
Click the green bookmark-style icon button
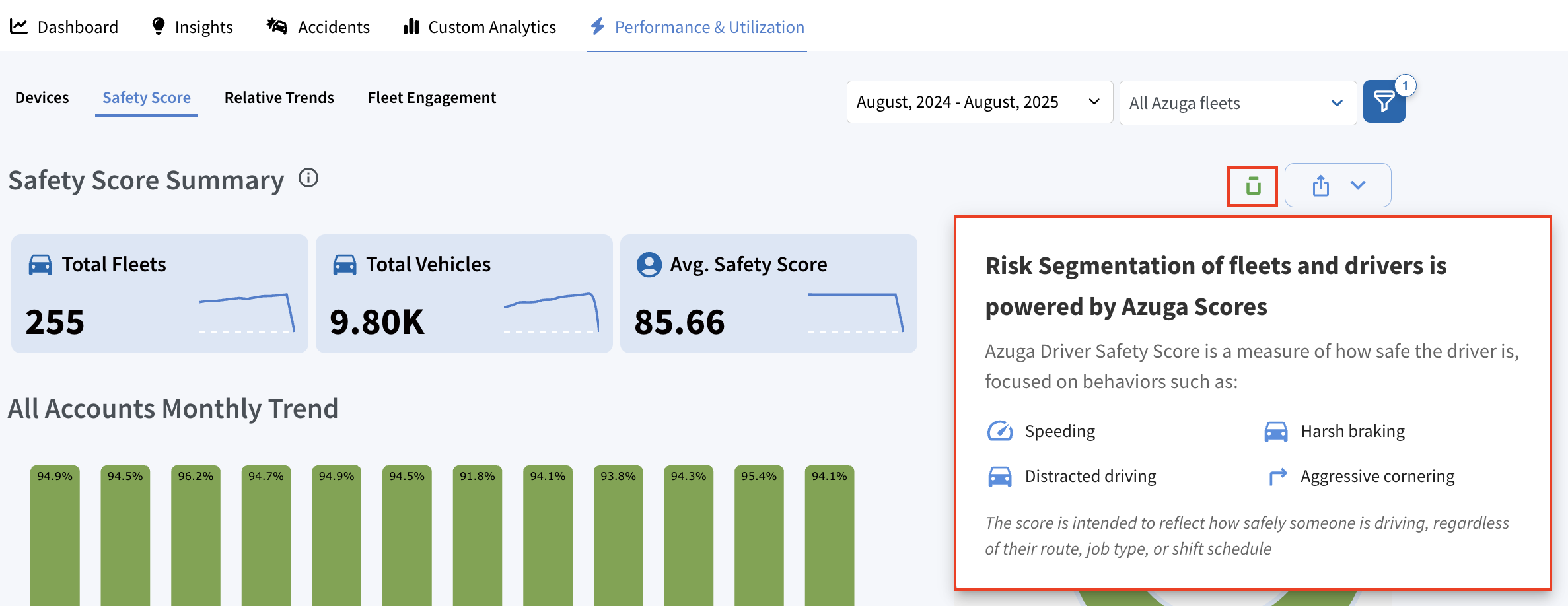pos(1253,186)
